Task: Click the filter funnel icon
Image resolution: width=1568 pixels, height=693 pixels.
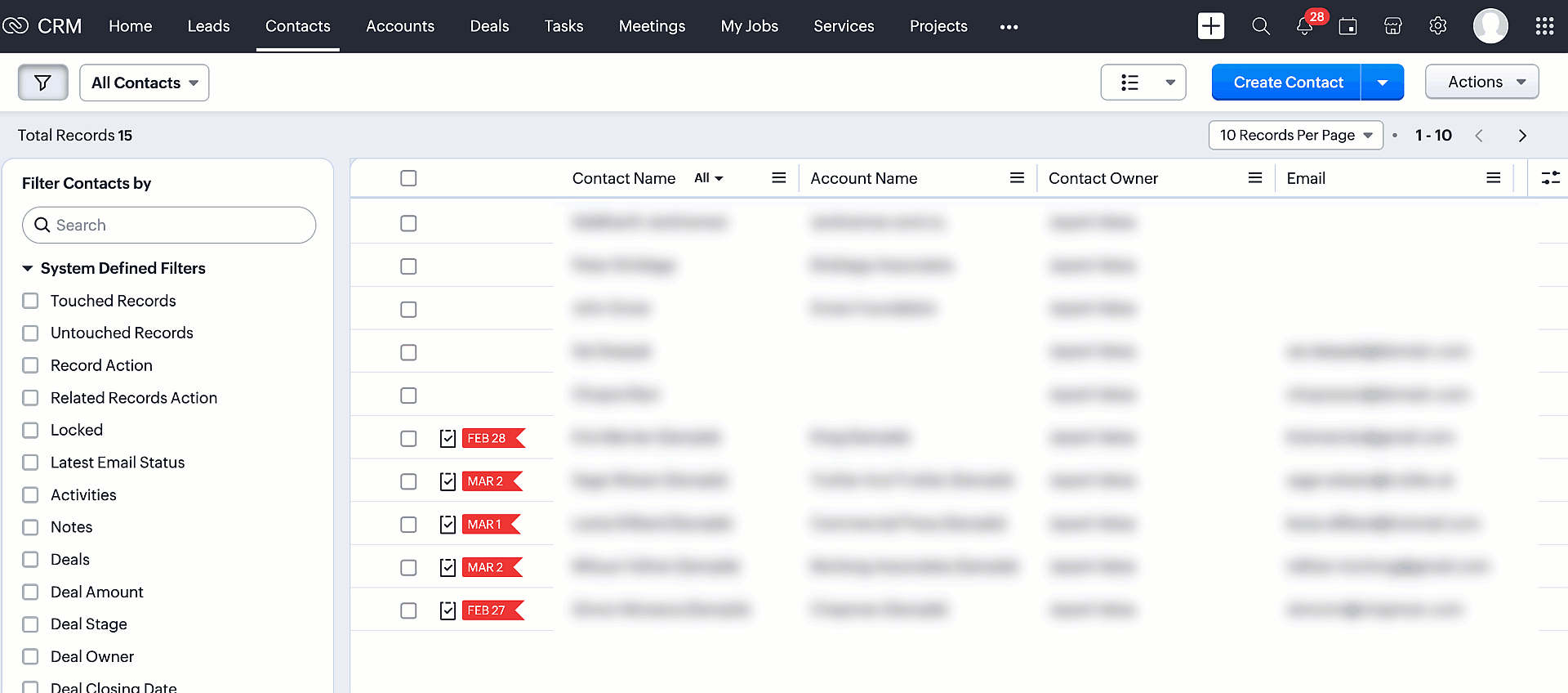Action: coord(42,83)
